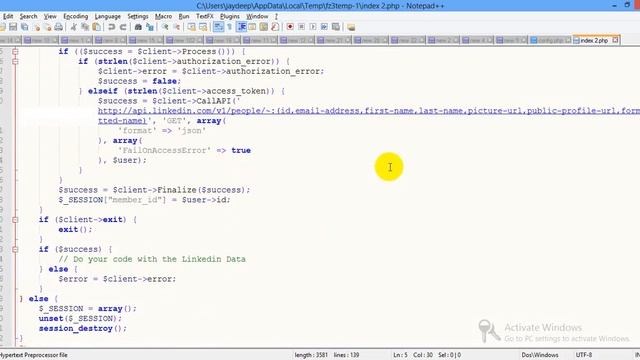
Task: Toggle the Word Wrap toolbar button
Action: (x=218, y=27)
